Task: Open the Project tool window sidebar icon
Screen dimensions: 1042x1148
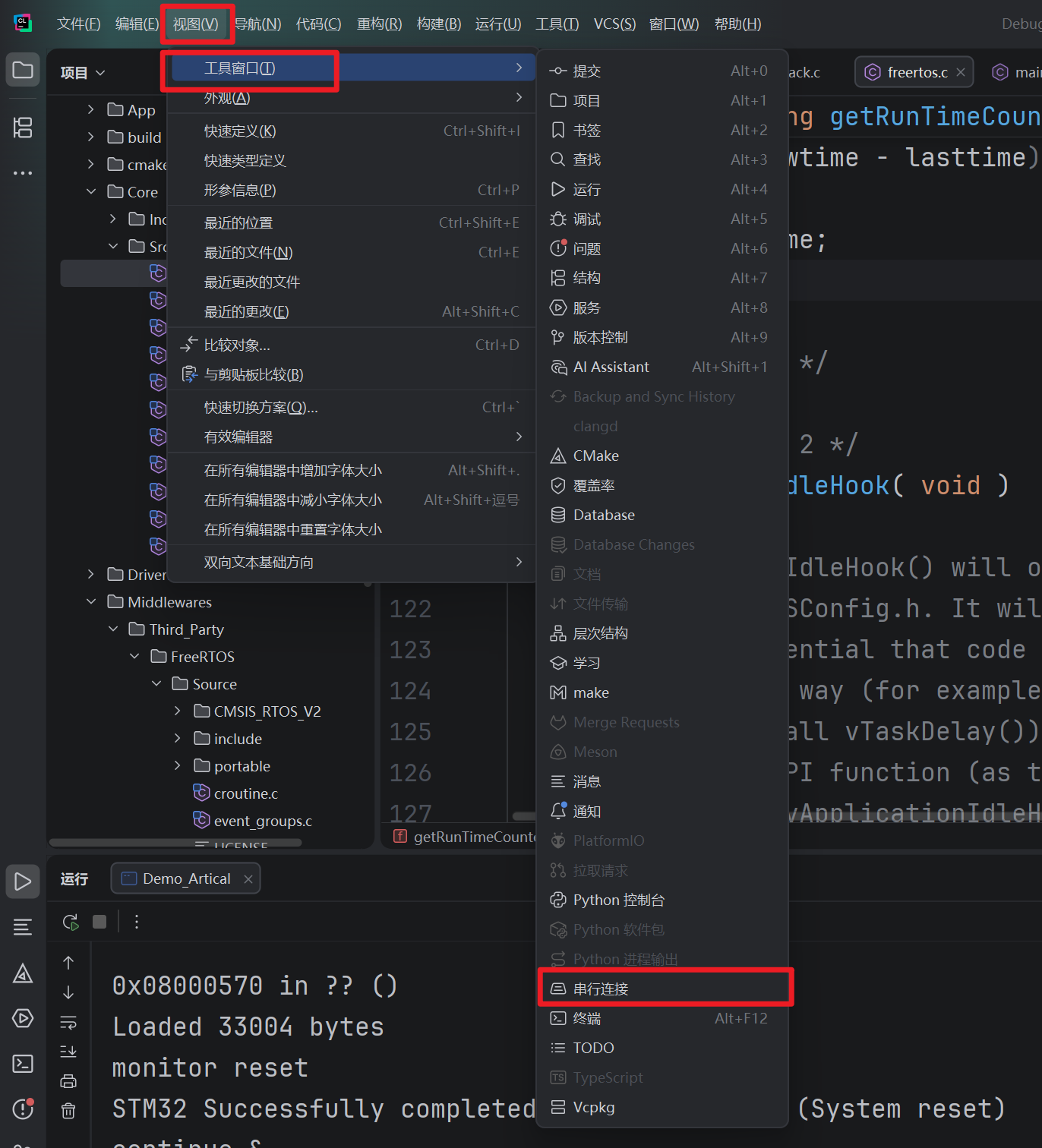Action: 23,71
